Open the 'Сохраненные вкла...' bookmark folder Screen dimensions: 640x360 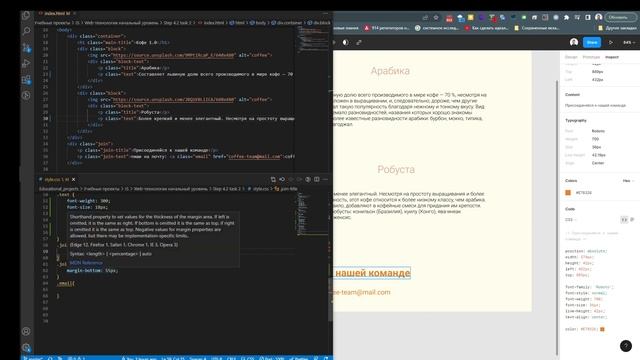(537, 28)
